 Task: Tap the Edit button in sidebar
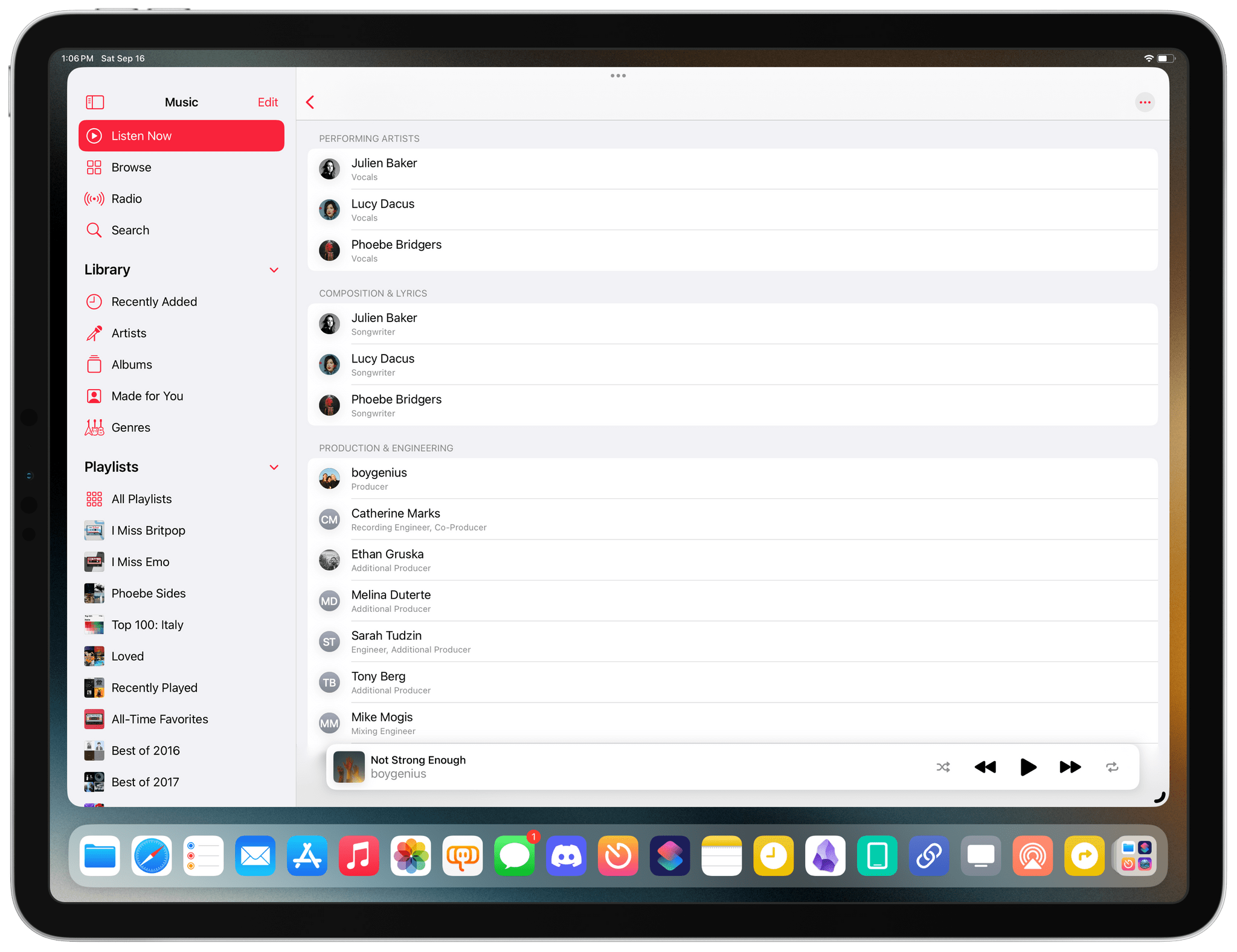pyautogui.click(x=268, y=102)
